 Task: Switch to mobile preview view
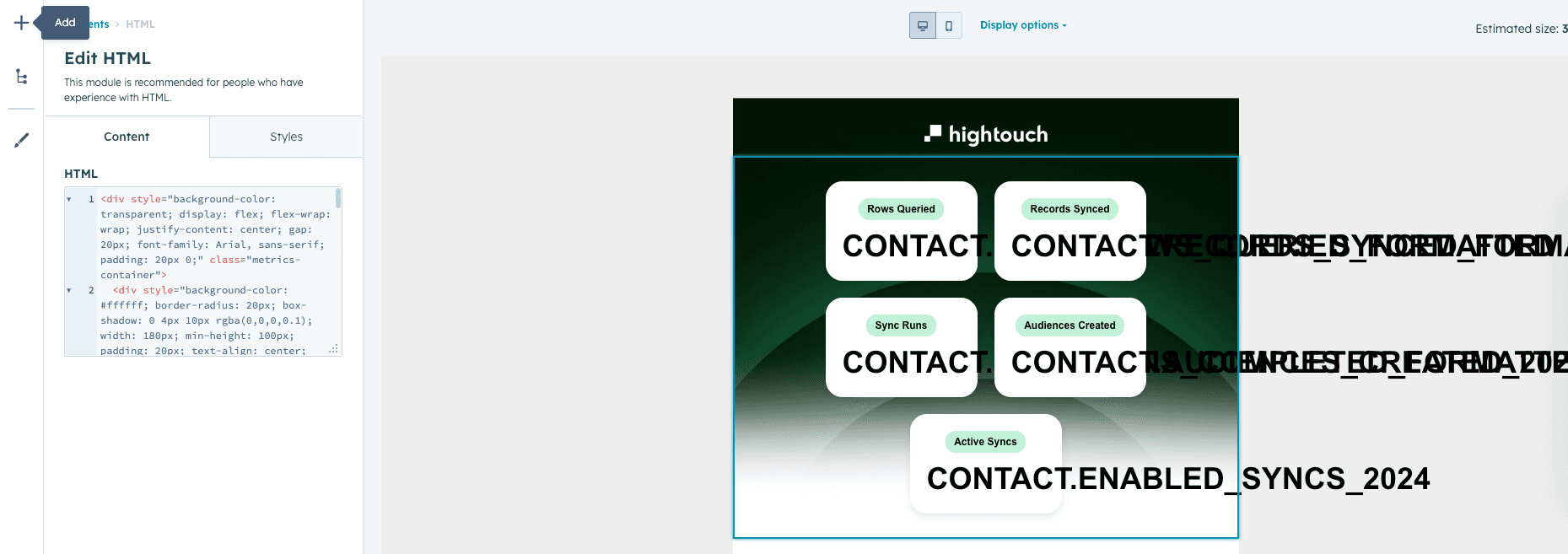(x=949, y=25)
